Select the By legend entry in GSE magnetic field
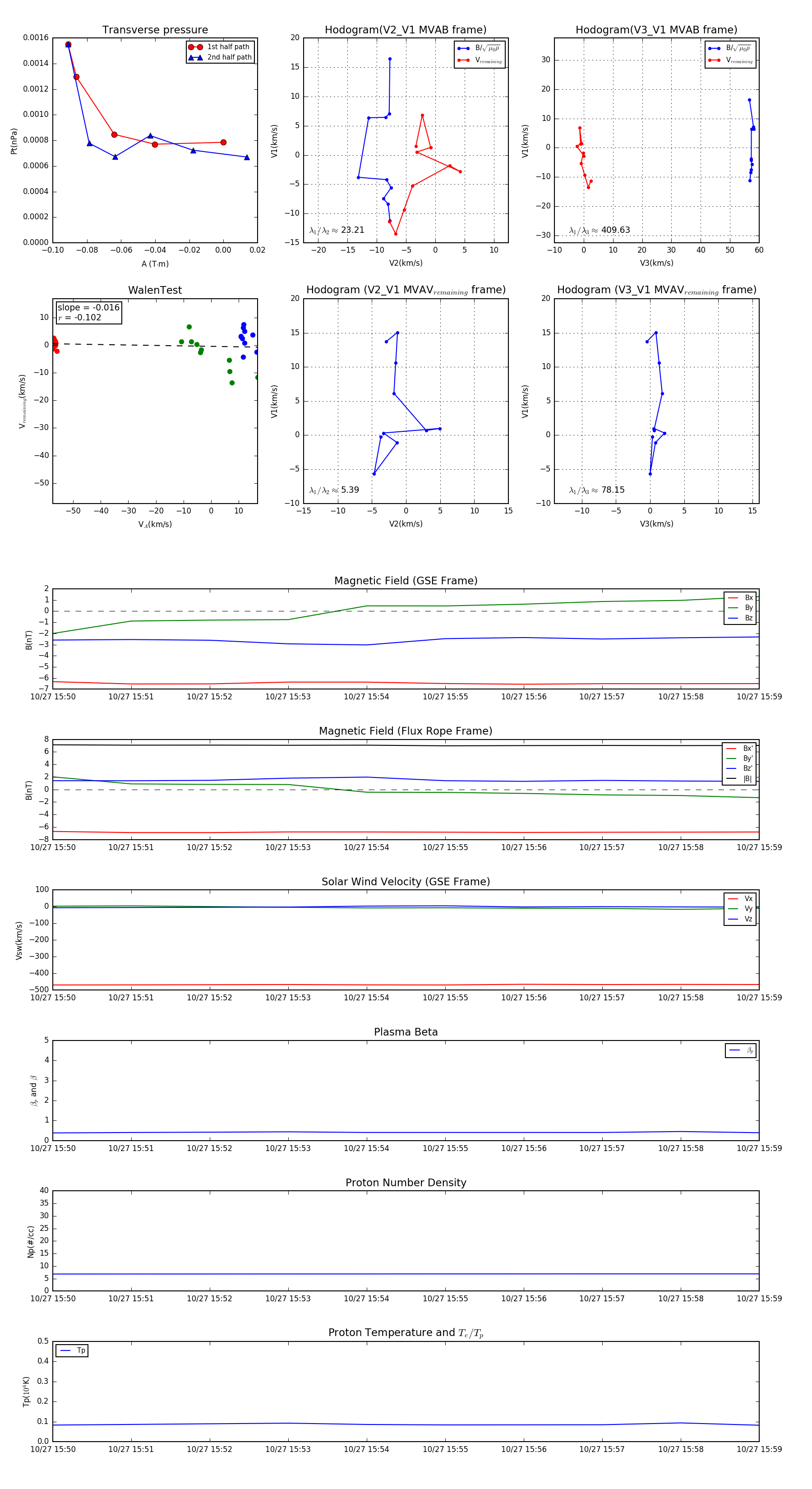The image size is (812, 1489). (x=740, y=607)
